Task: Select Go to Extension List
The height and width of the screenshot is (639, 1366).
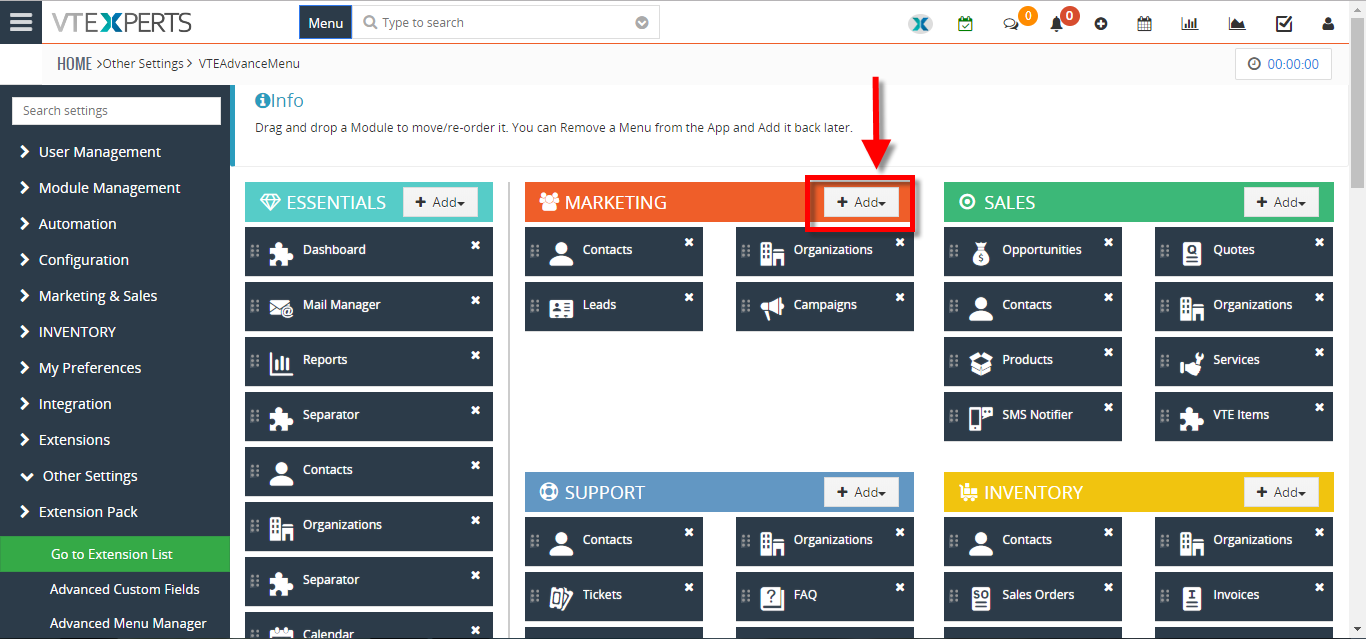Action: click(115, 554)
